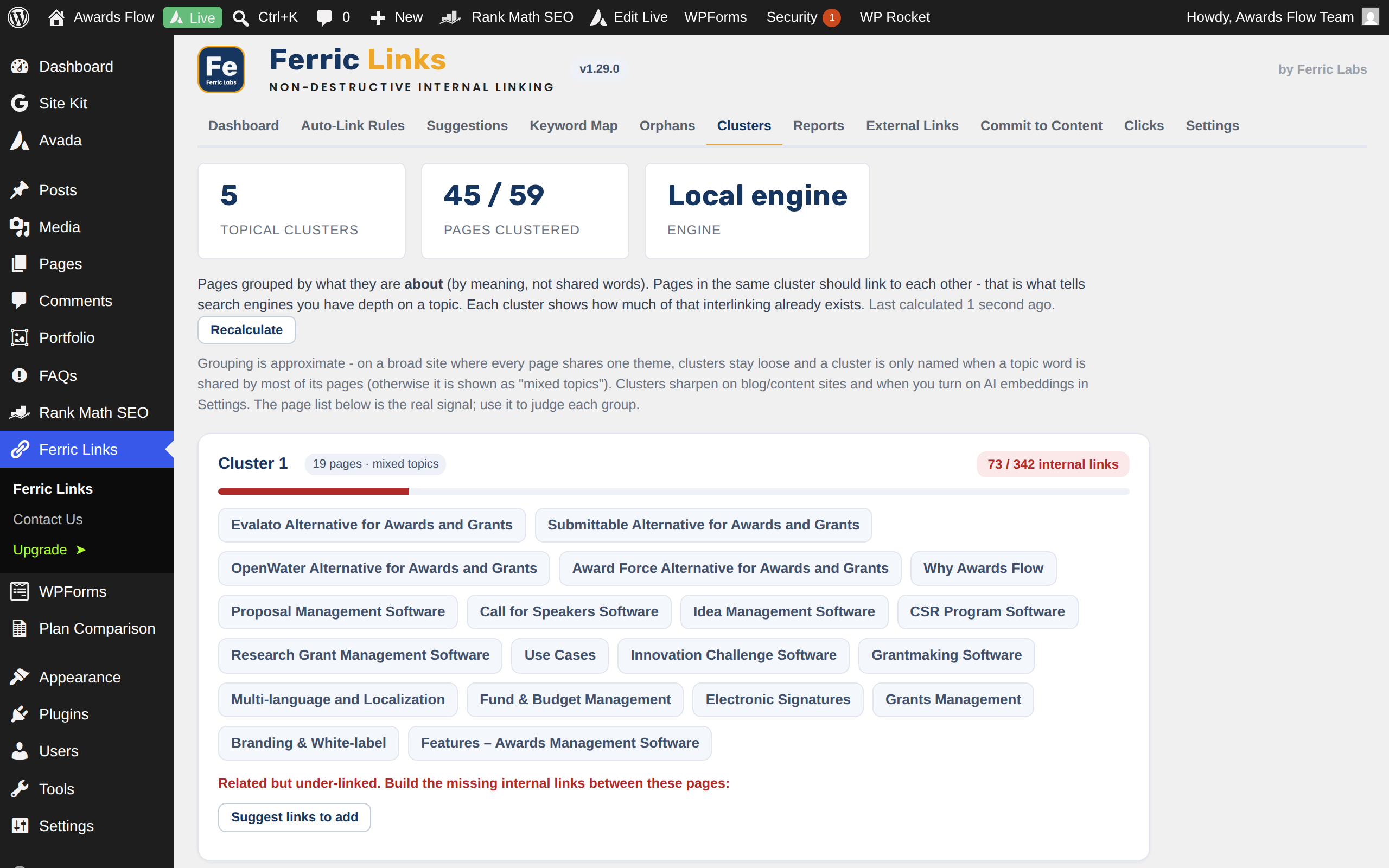
Task: Click the Cluster 1 internal links progress bar
Action: pos(673,492)
